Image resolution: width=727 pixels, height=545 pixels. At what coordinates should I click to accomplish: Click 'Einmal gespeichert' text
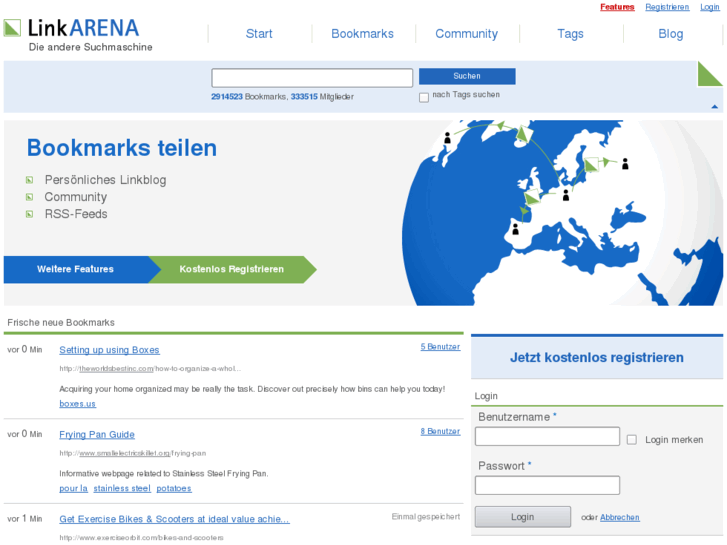point(426,516)
